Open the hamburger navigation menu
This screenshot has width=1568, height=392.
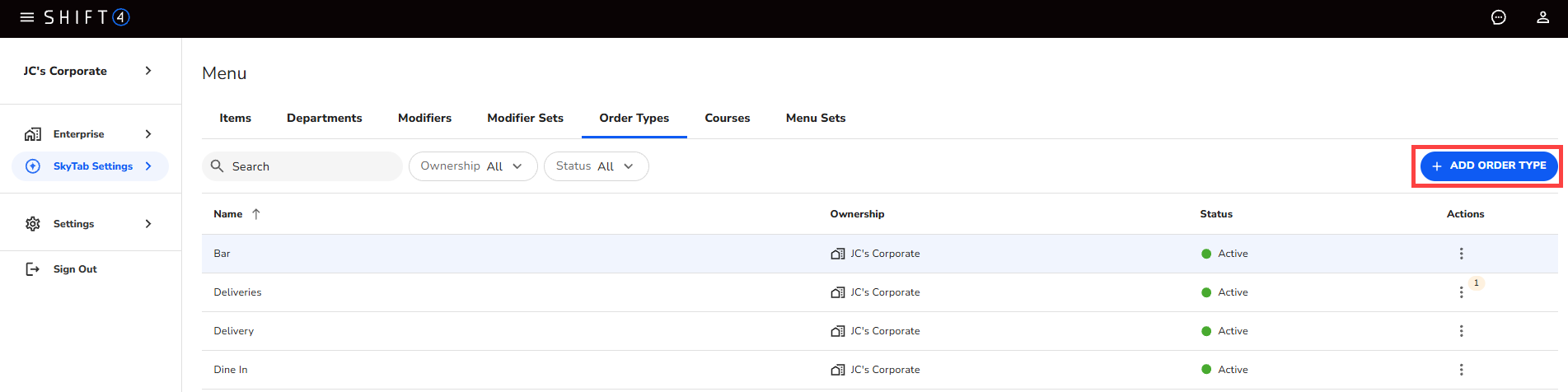[26, 17]
